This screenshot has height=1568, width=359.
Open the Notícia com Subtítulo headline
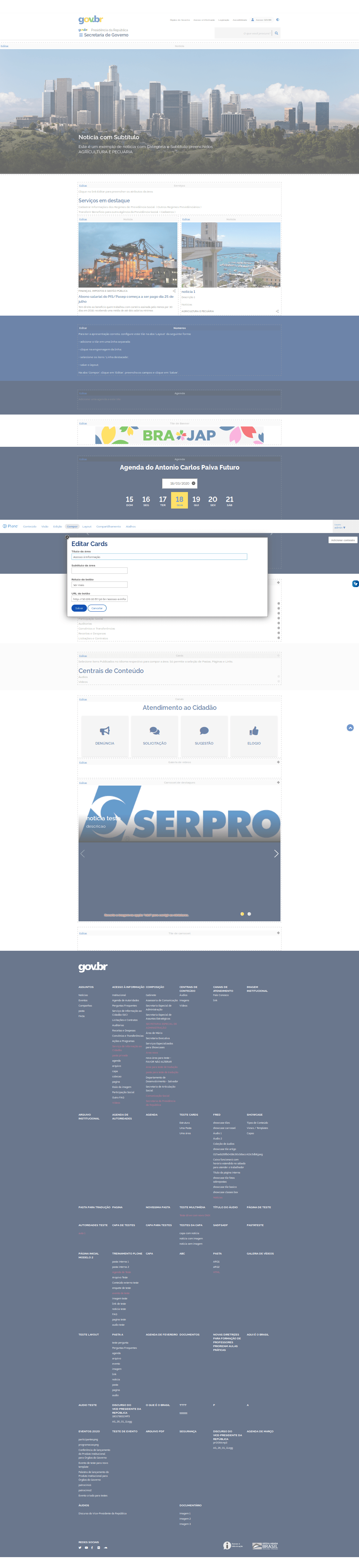[x=109, y=137]
